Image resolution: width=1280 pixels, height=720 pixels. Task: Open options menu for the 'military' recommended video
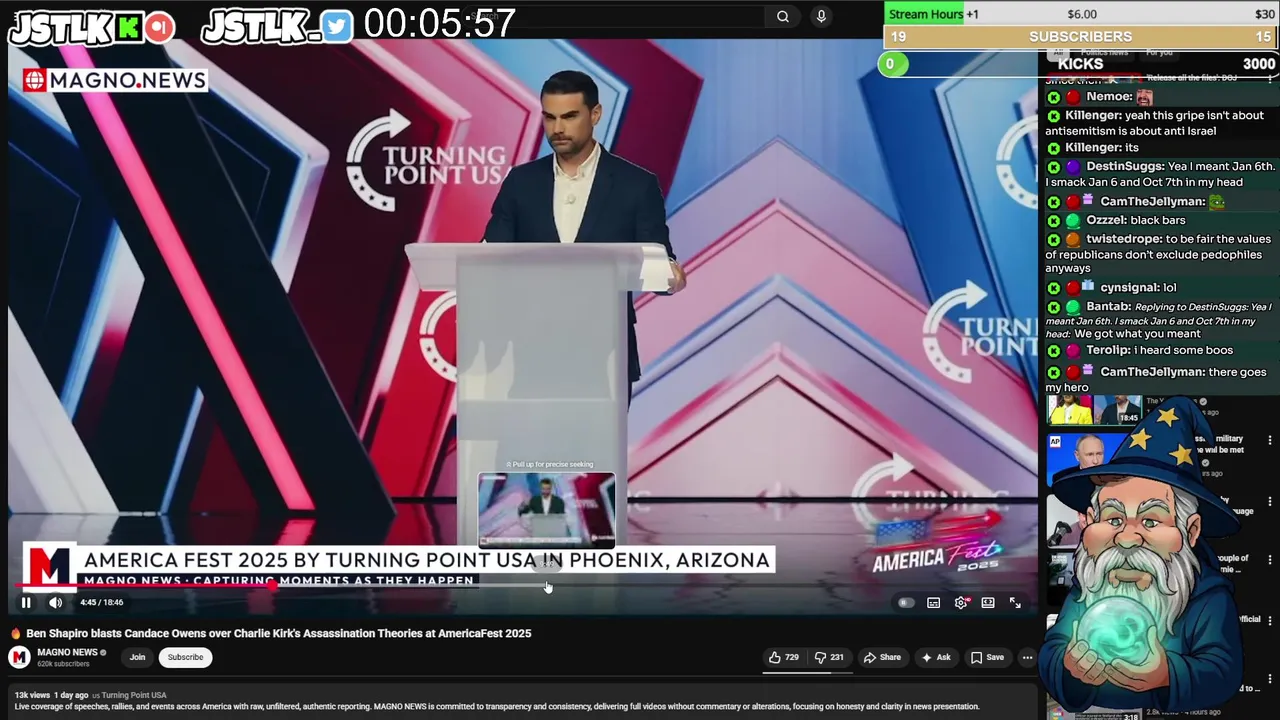pos(1270,440)
